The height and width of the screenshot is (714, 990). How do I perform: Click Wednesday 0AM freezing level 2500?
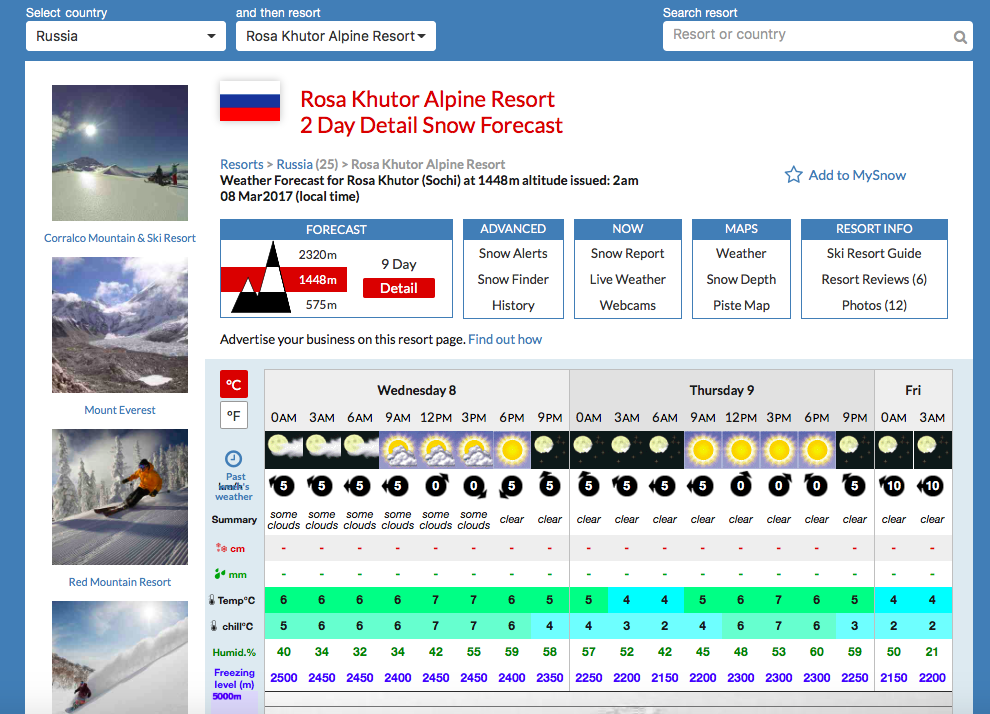pos(283,677)
